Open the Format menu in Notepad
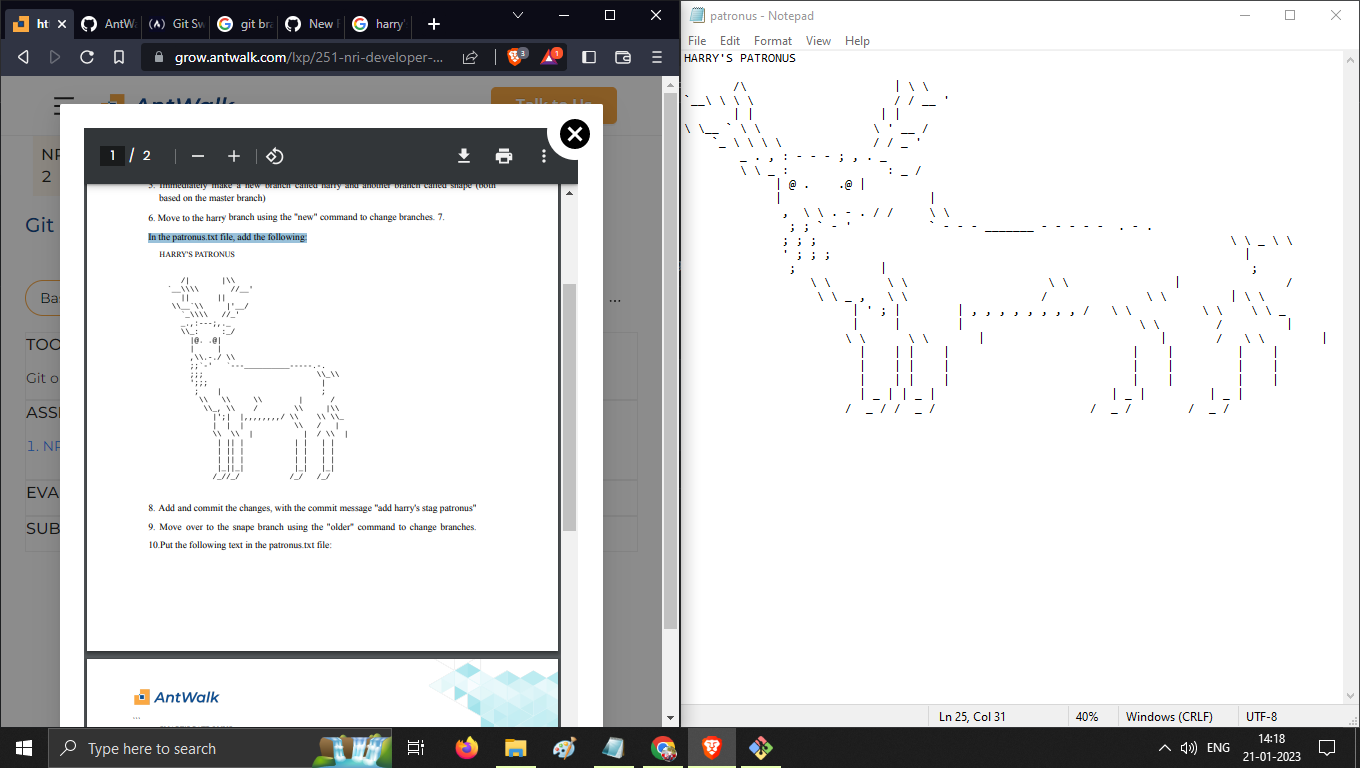 coord(772,41)
